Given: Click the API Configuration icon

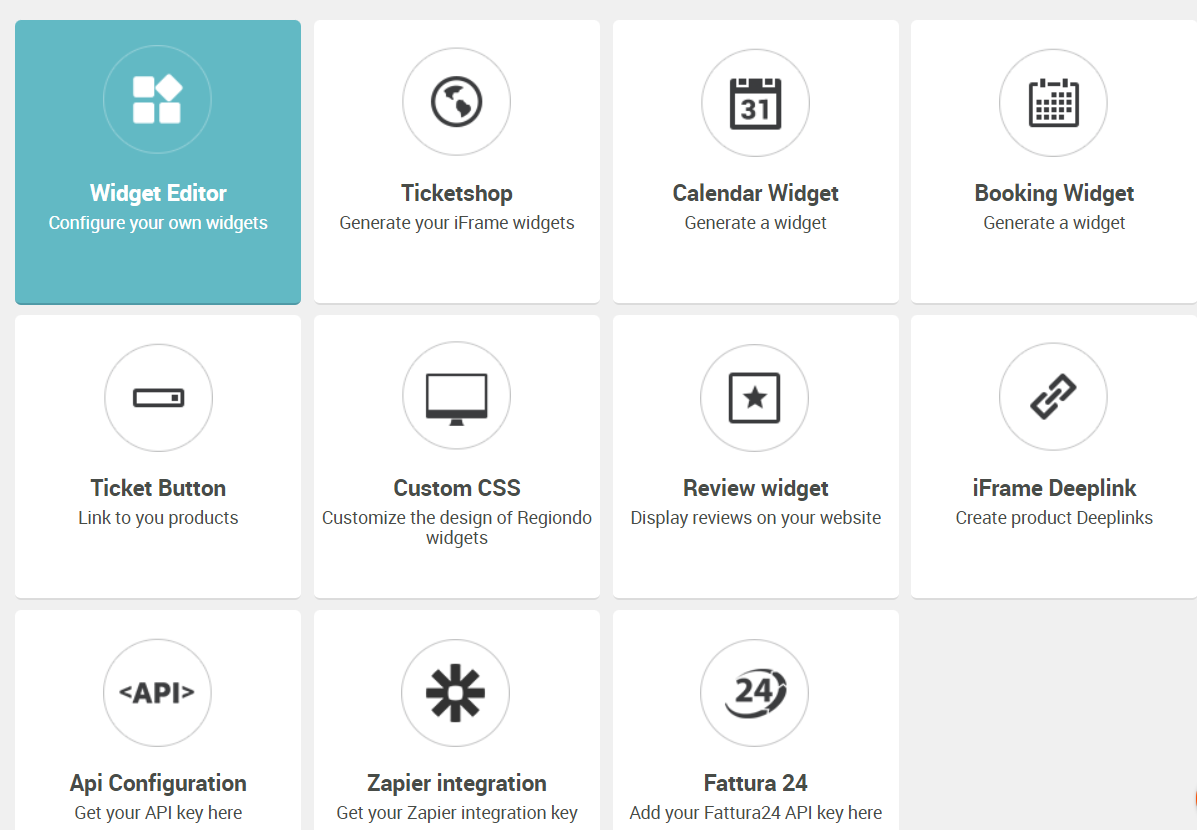Looking at the screenshot, I should pos(157,693).
